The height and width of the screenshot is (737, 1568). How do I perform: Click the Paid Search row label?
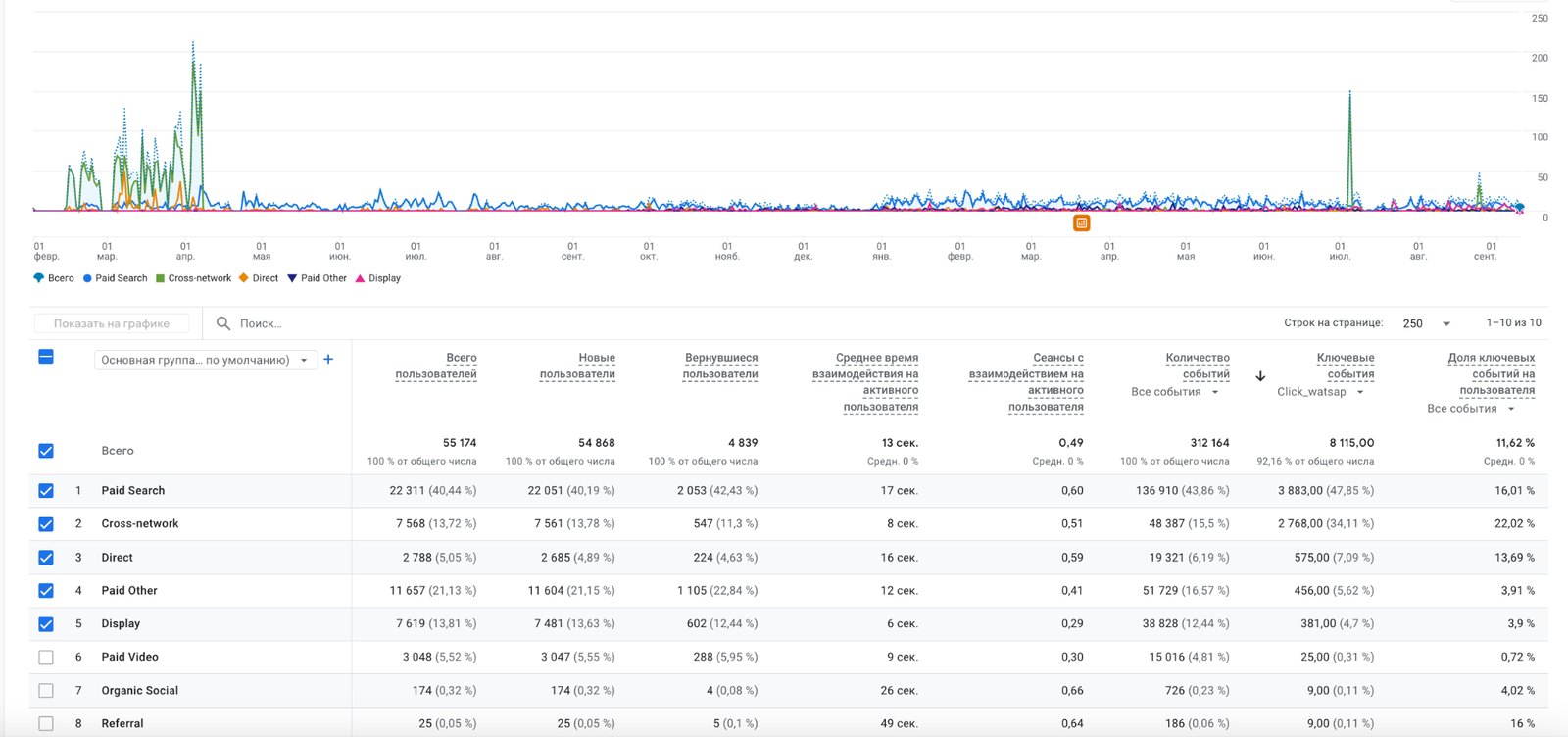[x=133, y=491]
